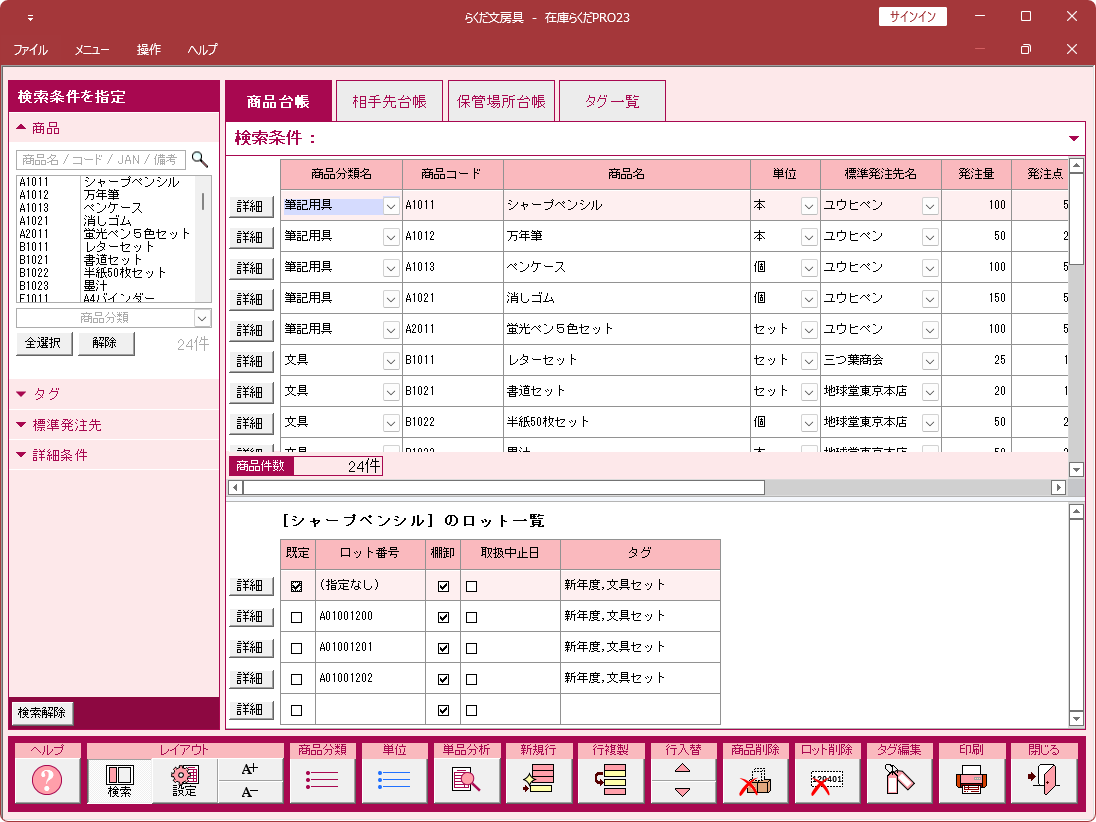Check 既定 for lot A01001200
Screen dimensions: 1096x822
pyautogui.click(x=296, y=617)
